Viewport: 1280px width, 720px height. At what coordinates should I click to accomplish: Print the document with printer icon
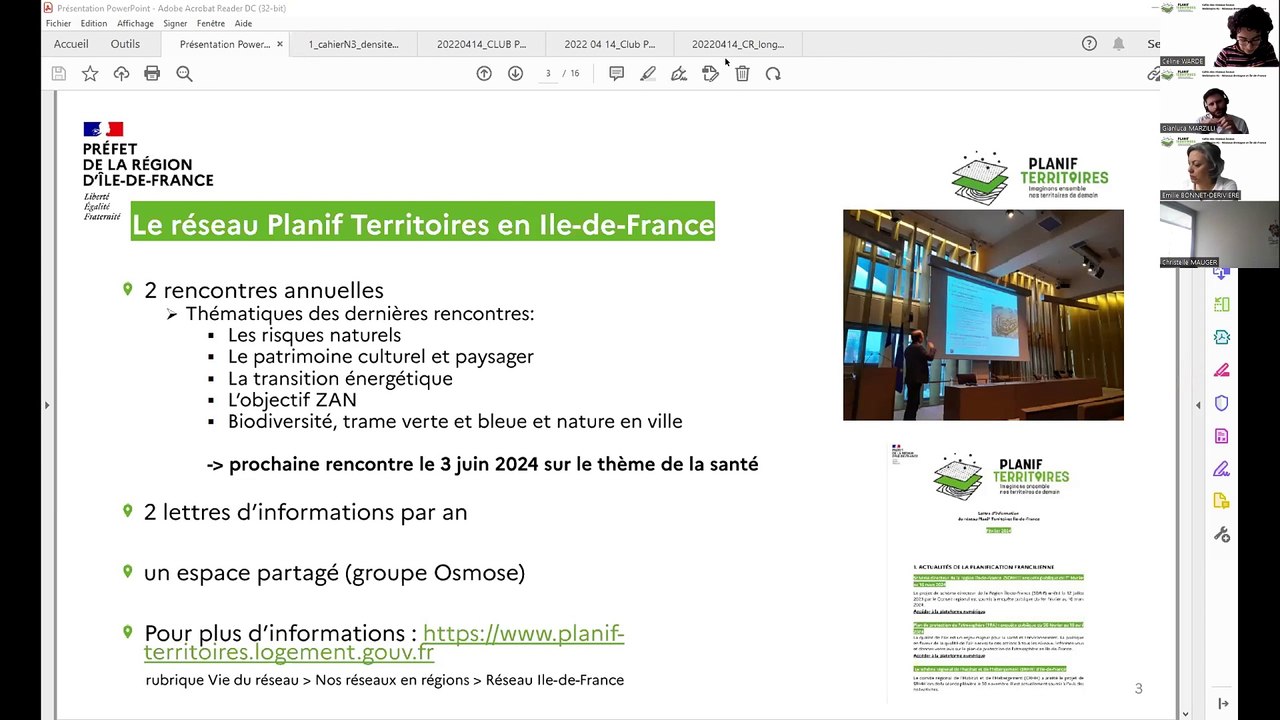(x=152, y=73)
